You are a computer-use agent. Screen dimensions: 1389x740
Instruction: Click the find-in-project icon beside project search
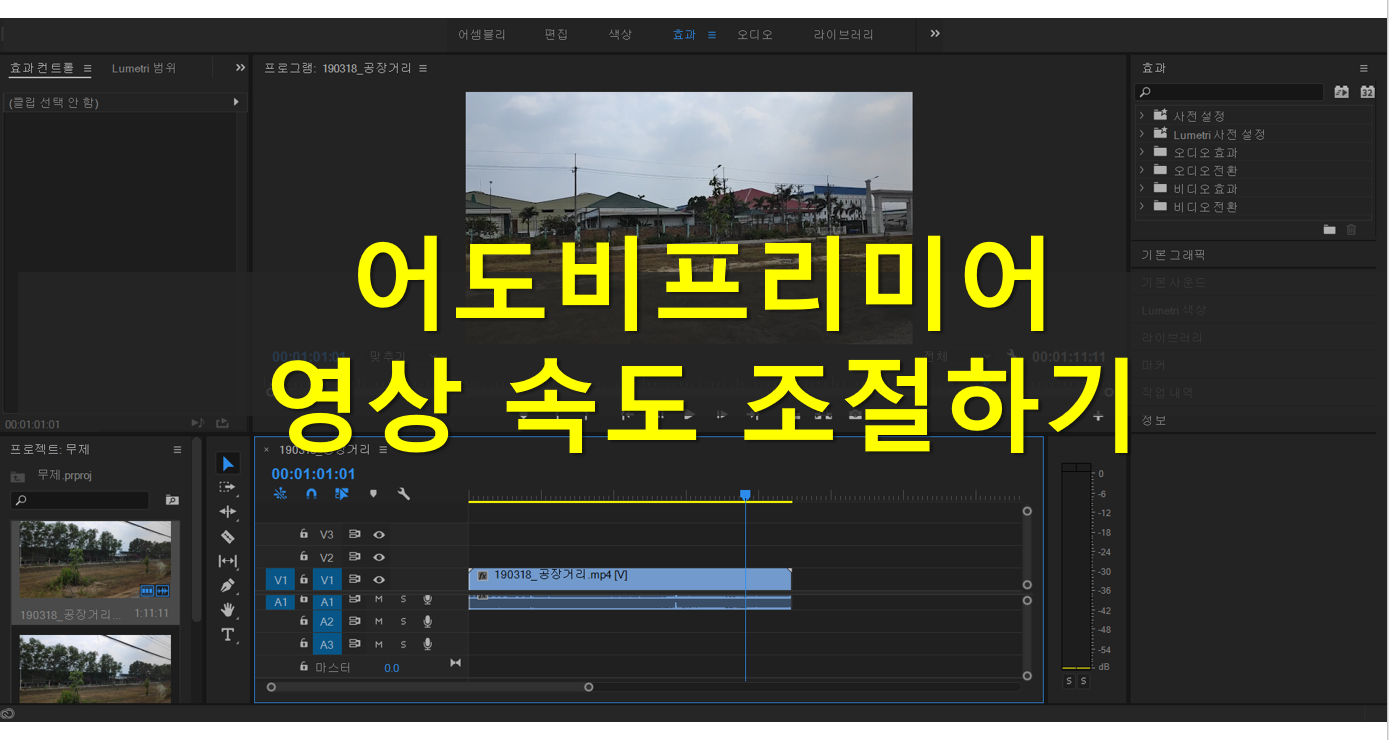point(172,500)
